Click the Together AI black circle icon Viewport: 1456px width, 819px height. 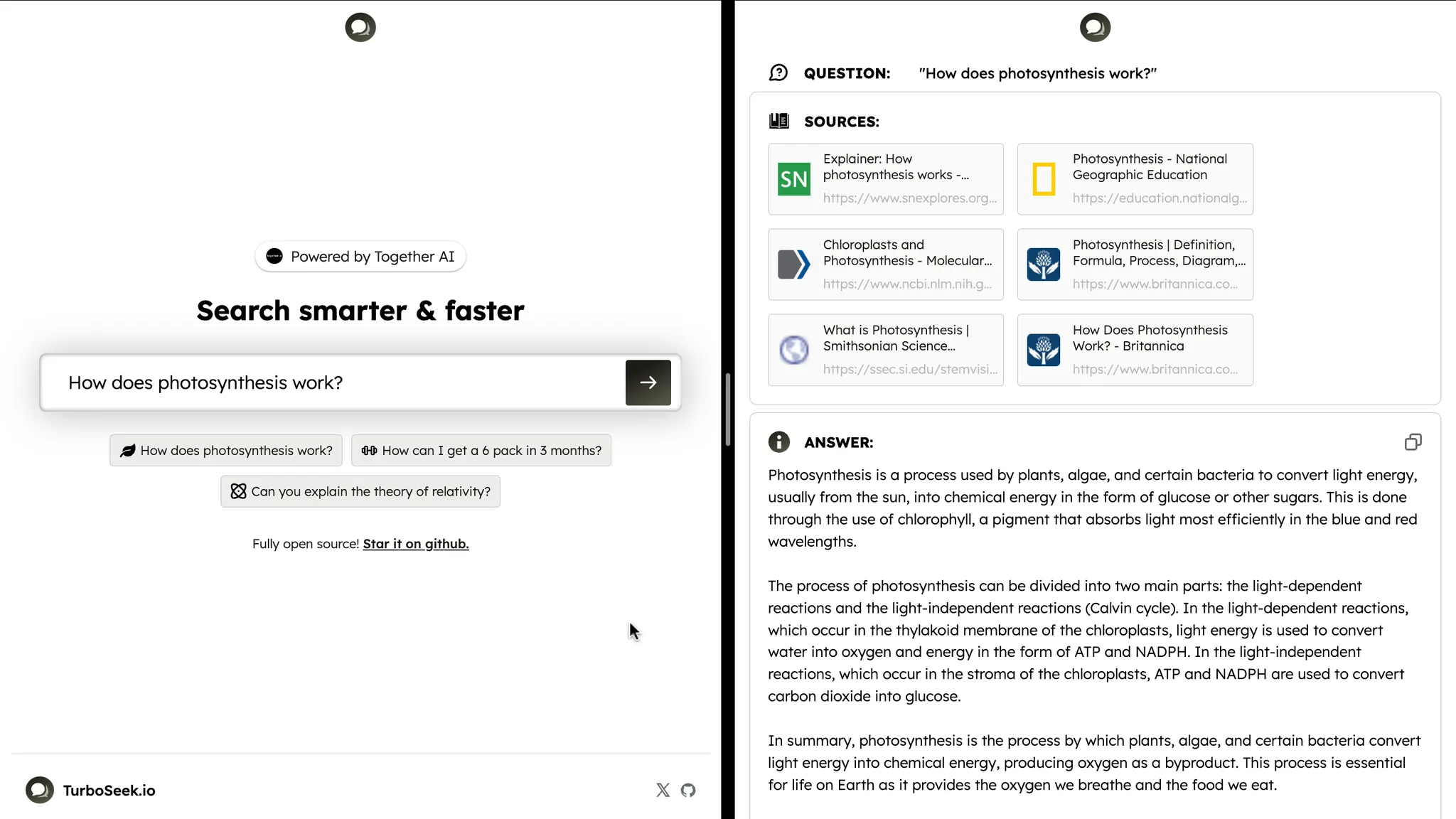click(274, 257)
